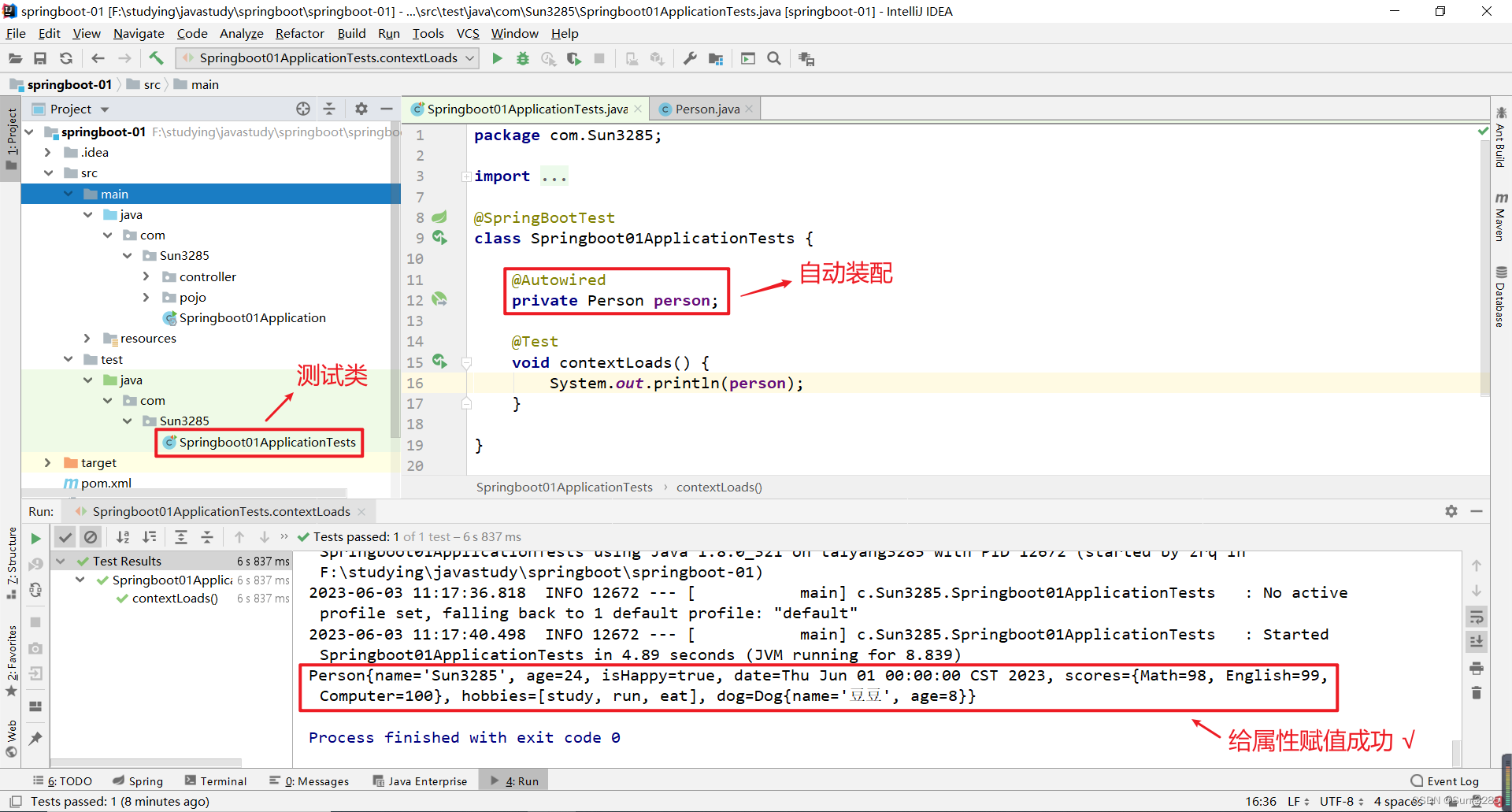1512x812 pixels.
Task: Select contextLoads() in test results tree
Action: pyautogui.click(x=175, y=598)
